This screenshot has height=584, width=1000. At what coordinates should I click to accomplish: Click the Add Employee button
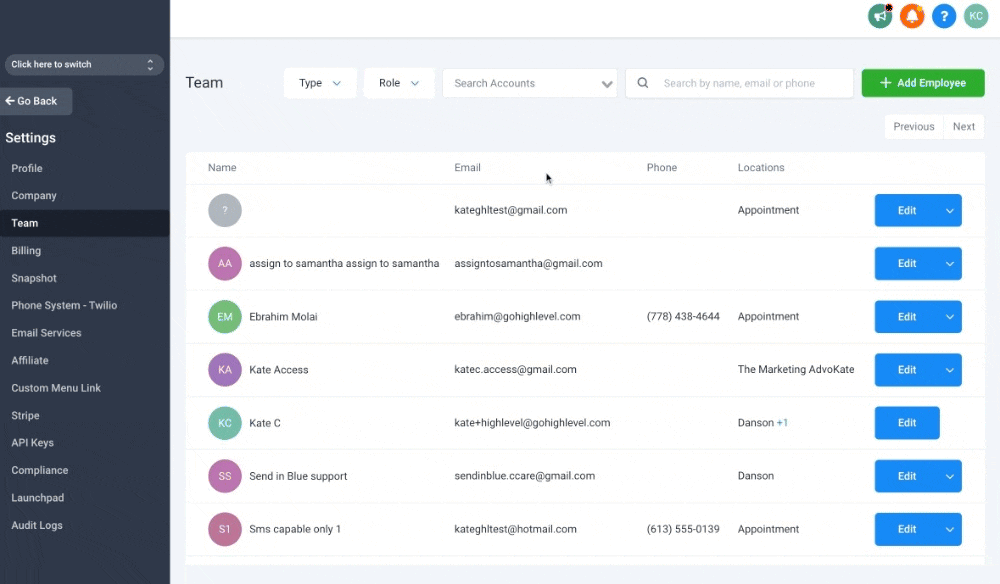(x=923, y=83)
